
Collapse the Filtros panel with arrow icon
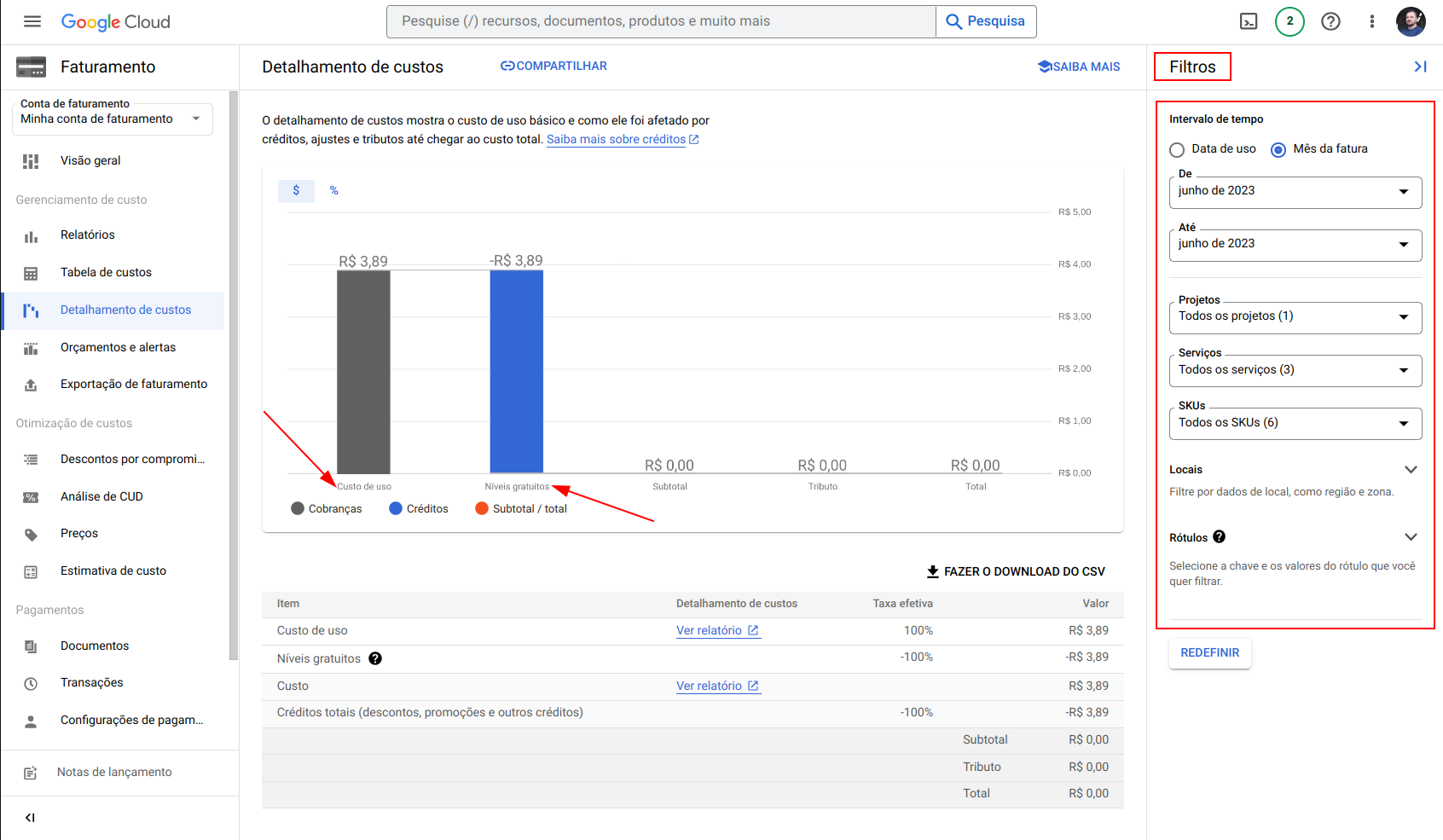click(1420, 67)
